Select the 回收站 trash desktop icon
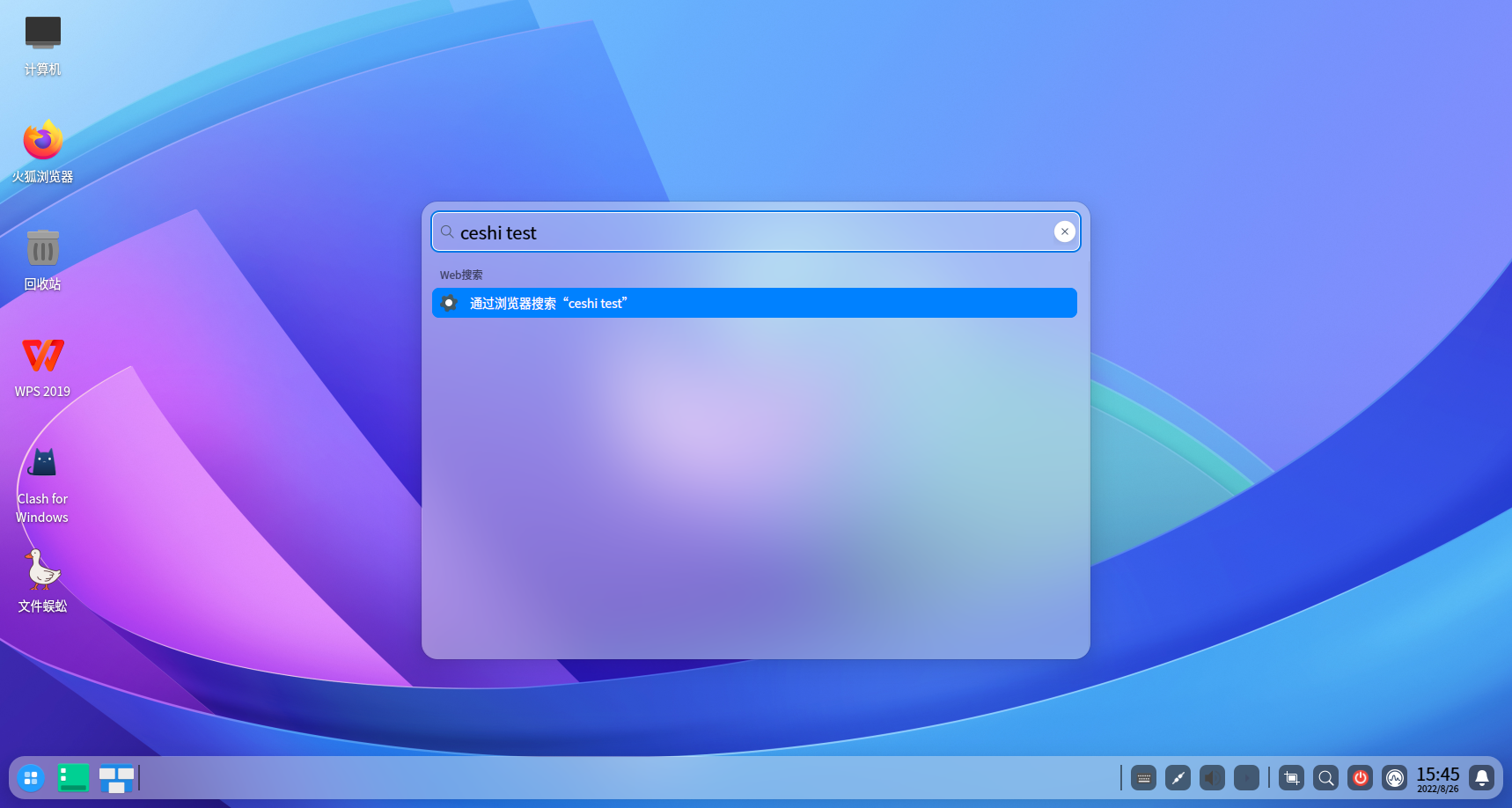Image resolution: width=1512 pixels, height=808 pixels. click(x=42, y=260)
